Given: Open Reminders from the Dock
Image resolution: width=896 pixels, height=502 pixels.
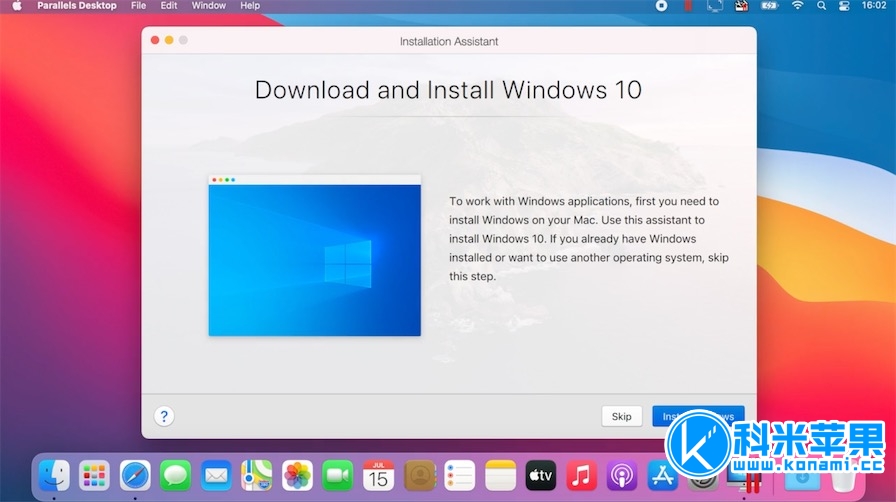Looking at the screenshot, I should [x=459, y=476].
